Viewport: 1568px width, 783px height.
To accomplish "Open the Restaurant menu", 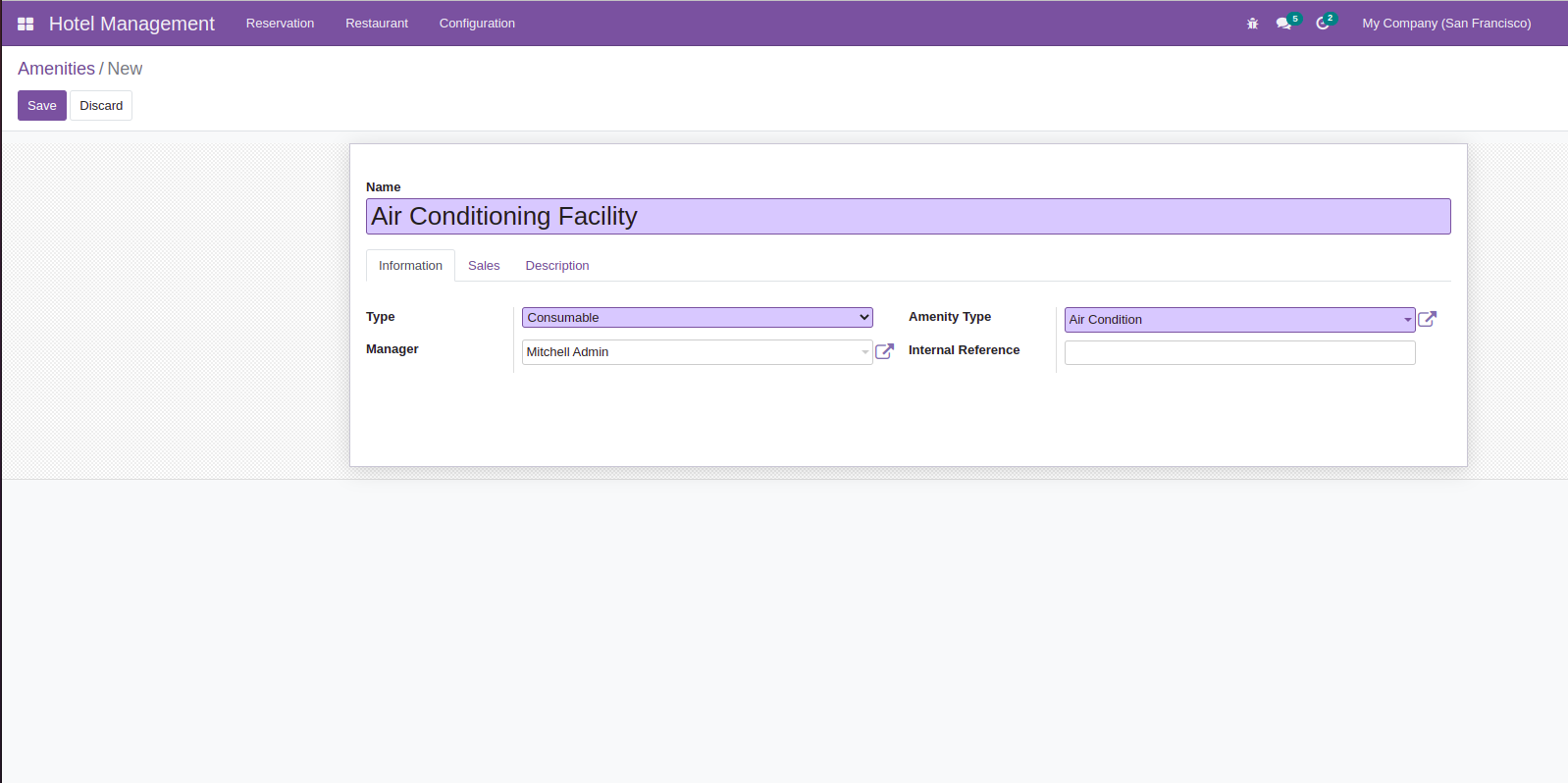I will point(377,24).
